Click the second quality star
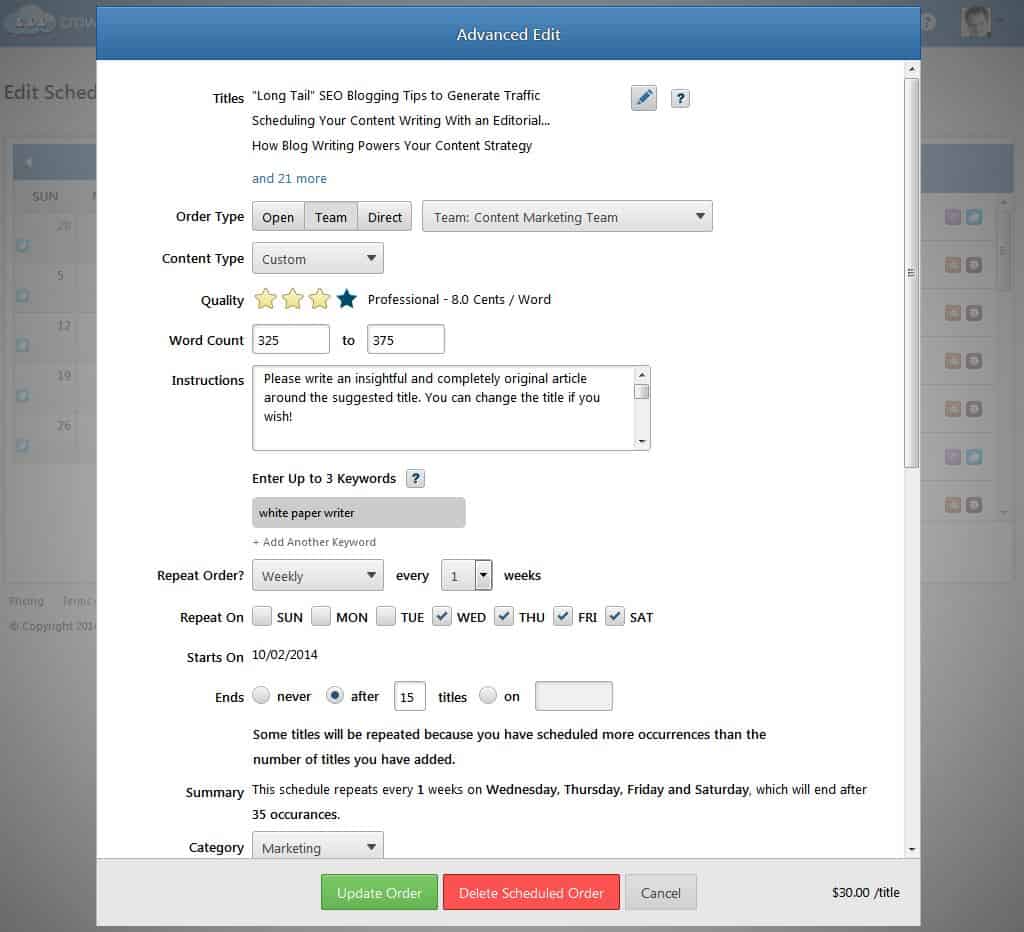1024x932 pixels. tap(292, 299)
